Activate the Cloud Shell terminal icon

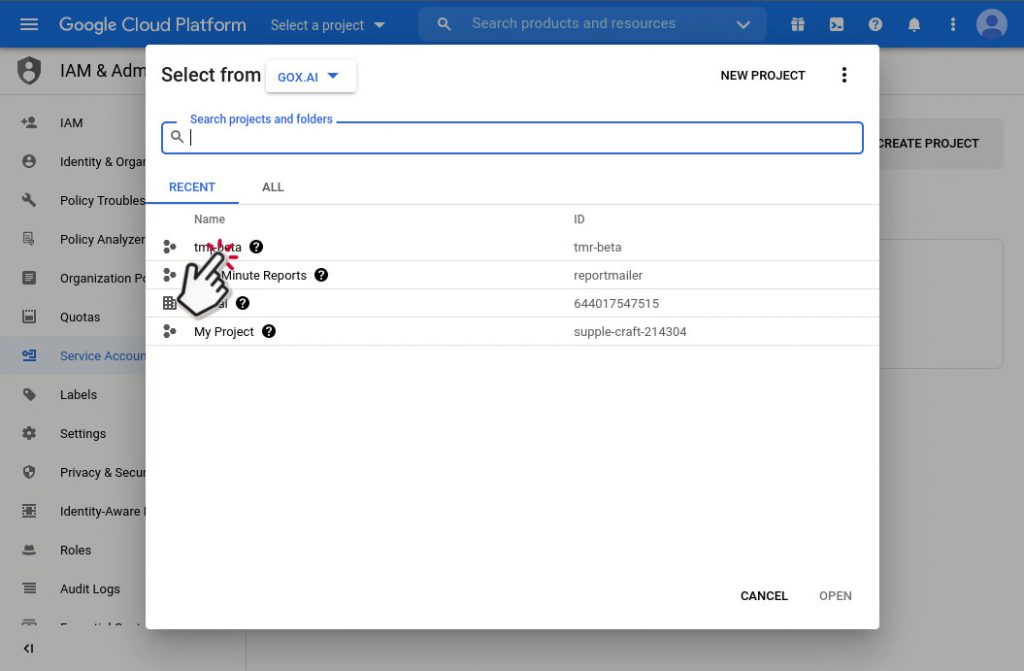(837, 24)
